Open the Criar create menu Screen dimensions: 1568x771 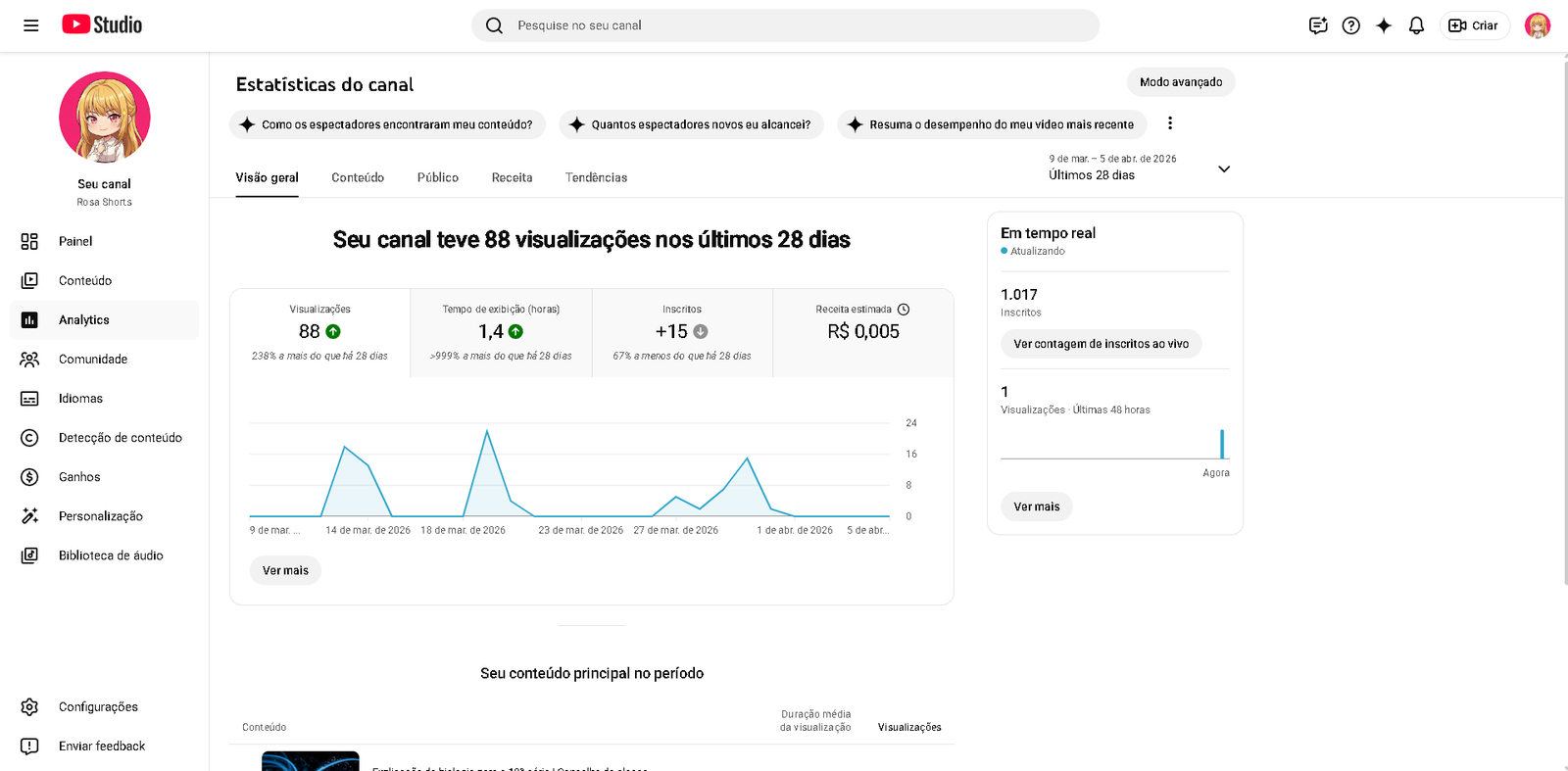point(1474,25)
